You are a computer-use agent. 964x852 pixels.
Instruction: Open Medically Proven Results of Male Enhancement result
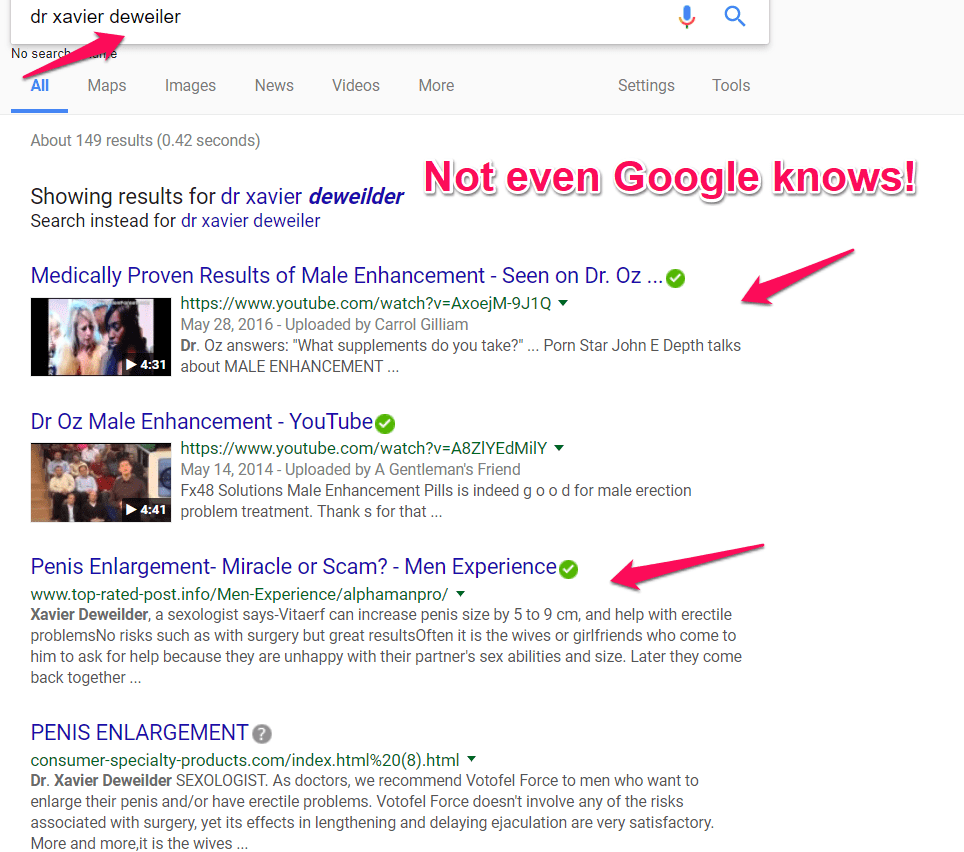pyautogui.click(x=347, y=276)
